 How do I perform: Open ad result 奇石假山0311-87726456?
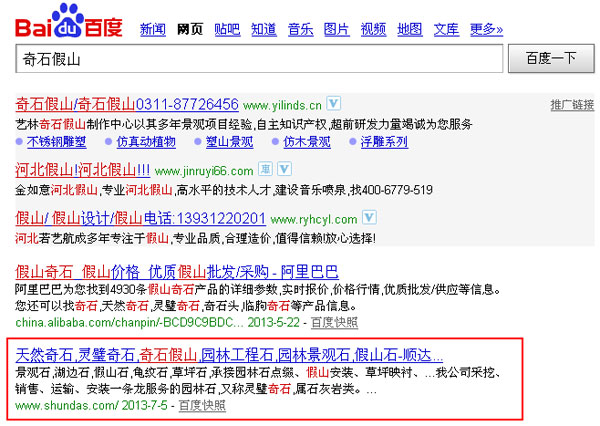click(x=127, y=104)
